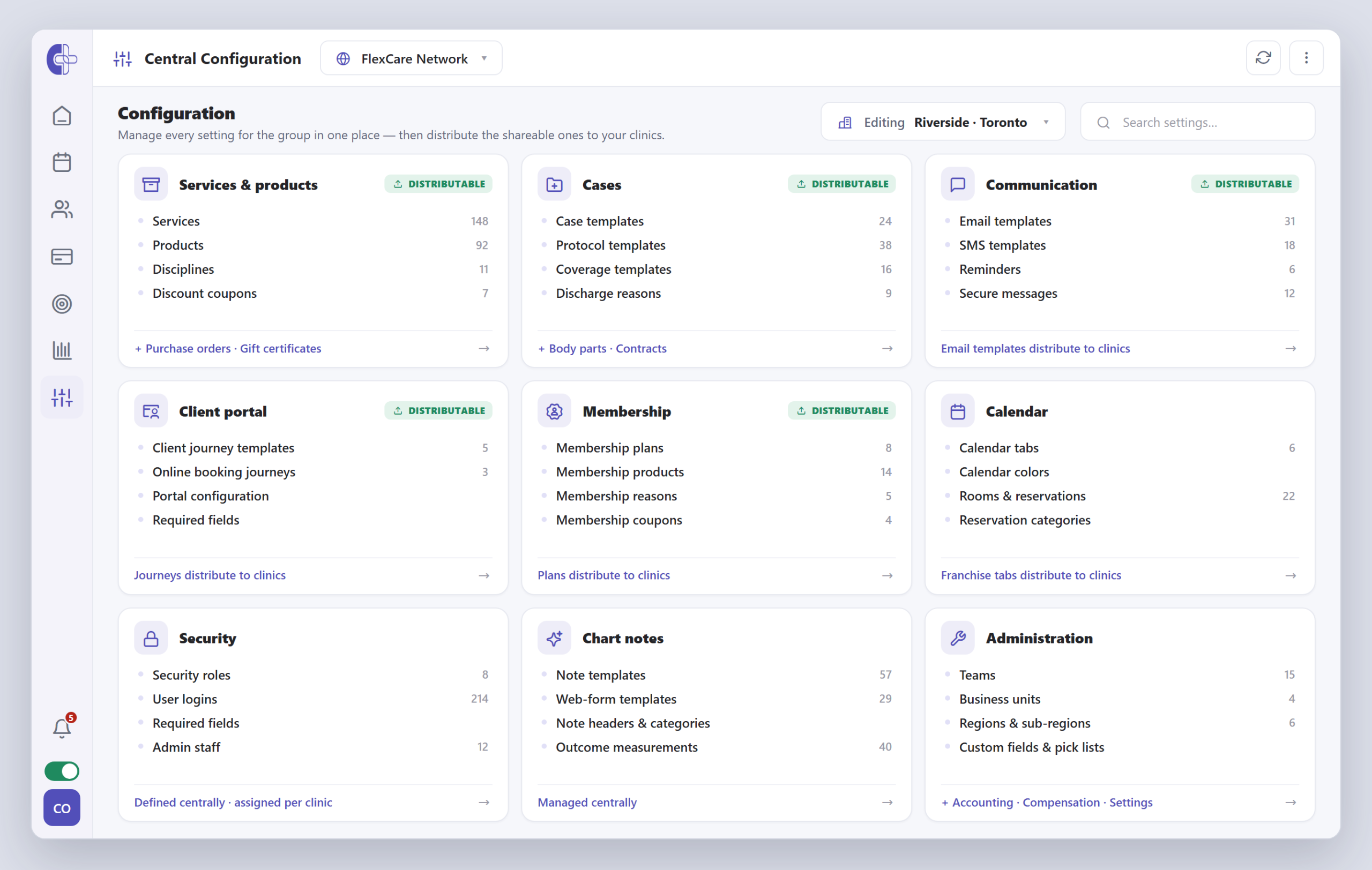Viewport: 1372px width, 870px height.
Task: Click arrow in Services & products footer
Action: [x=484, y=348]
